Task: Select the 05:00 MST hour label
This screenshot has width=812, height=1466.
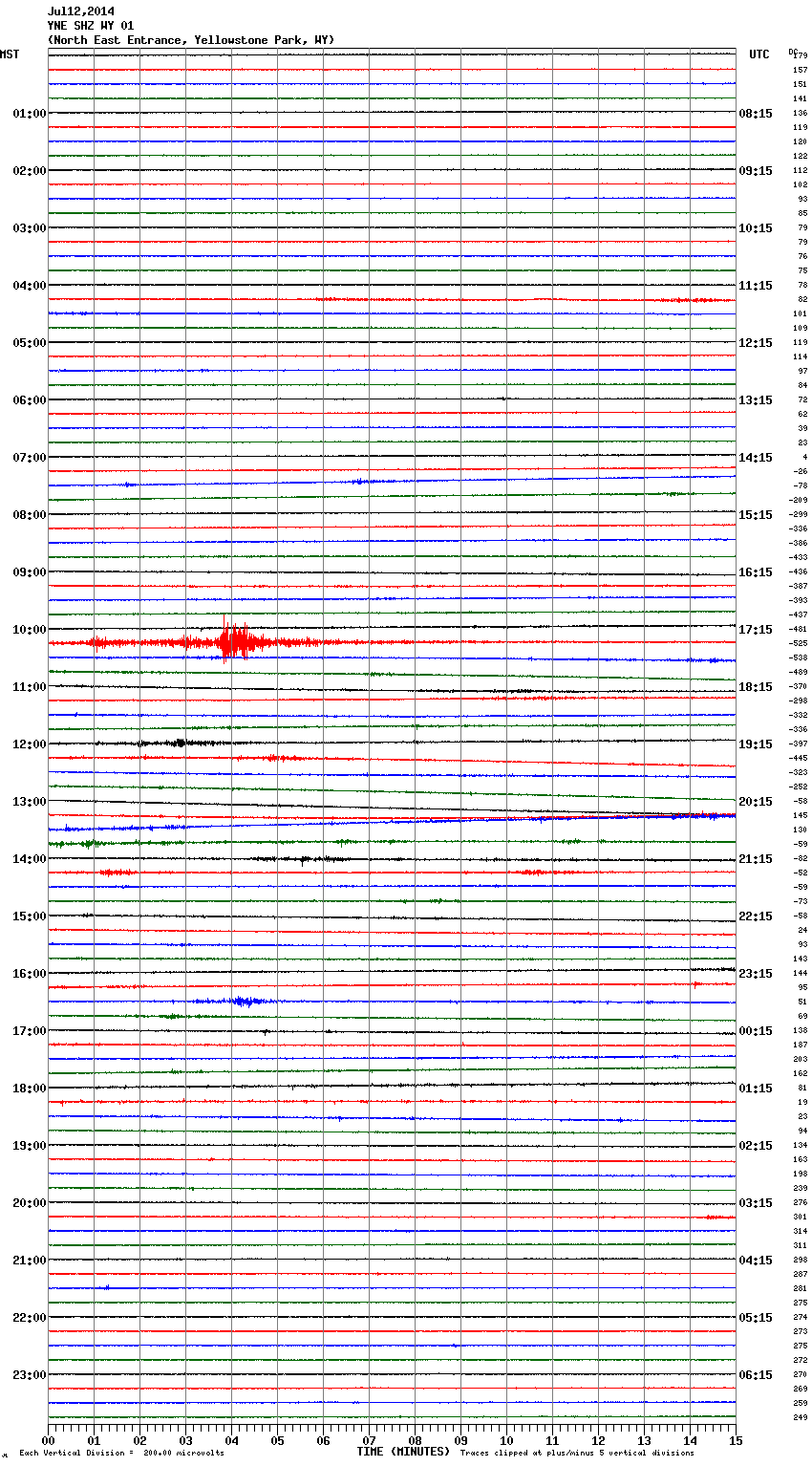Action: click(x=30, y=343)
